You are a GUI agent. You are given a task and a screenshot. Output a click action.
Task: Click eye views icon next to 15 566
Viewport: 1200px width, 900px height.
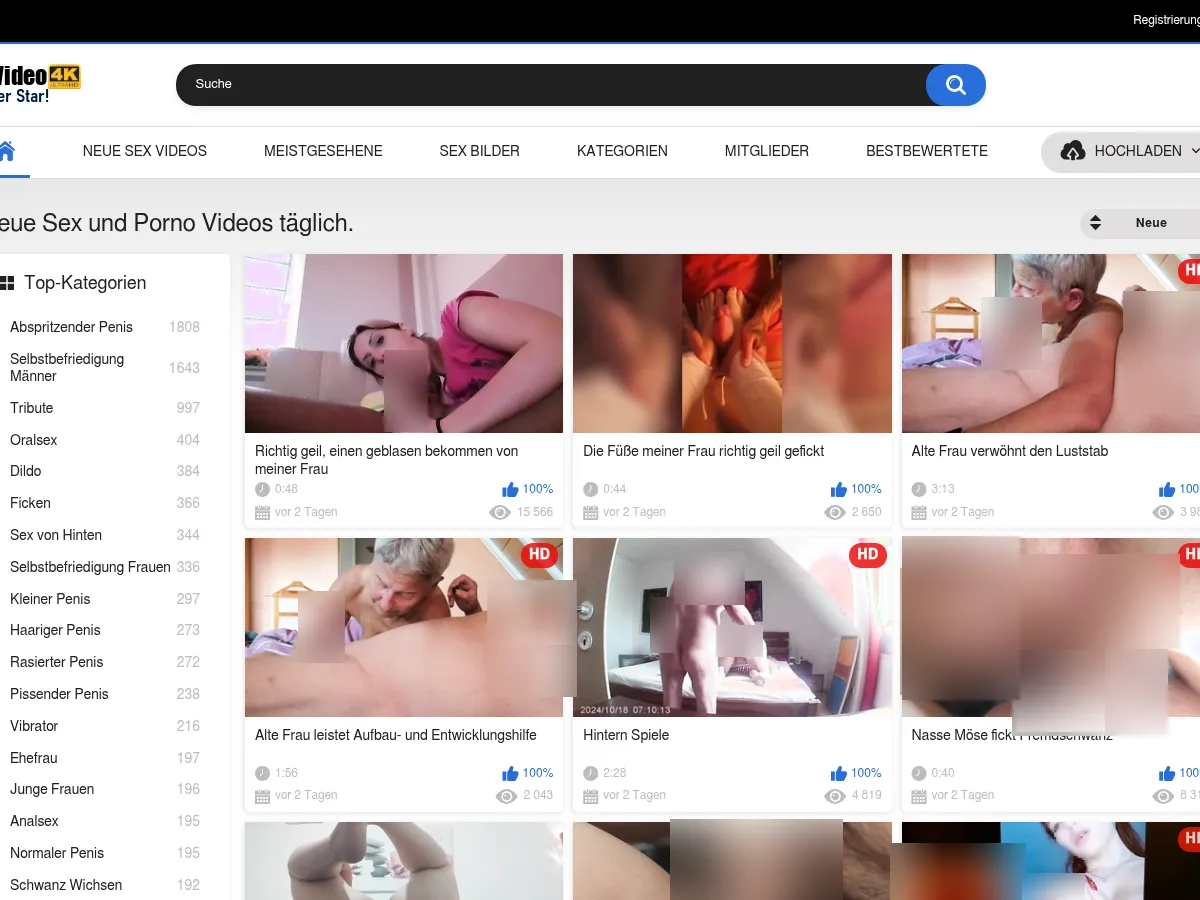point(500,513)
